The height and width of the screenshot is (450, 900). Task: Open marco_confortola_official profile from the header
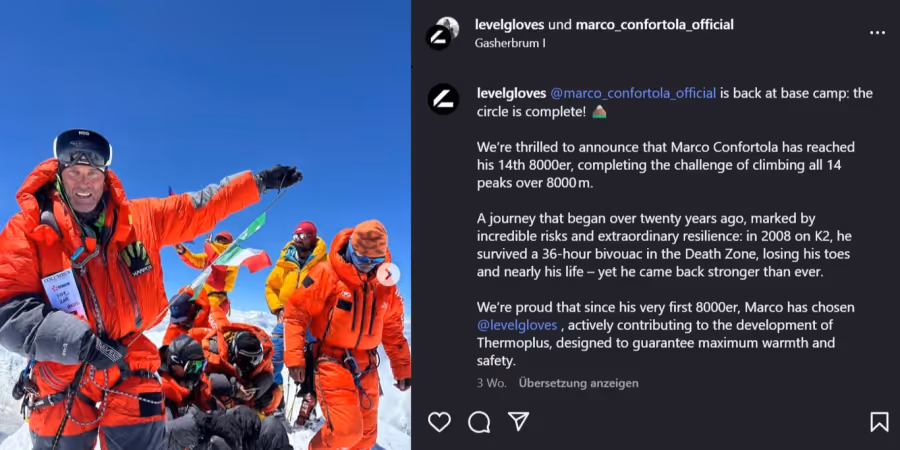[x=654, y=25]
